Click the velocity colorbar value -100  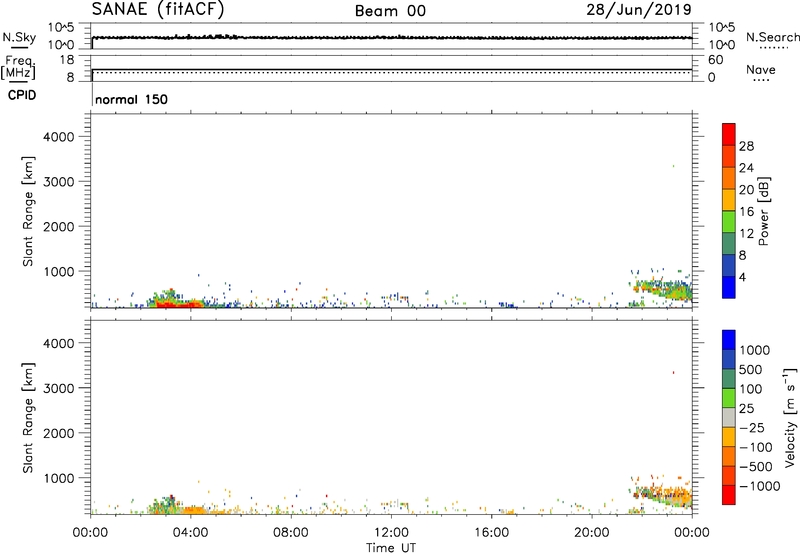point(756,447)
